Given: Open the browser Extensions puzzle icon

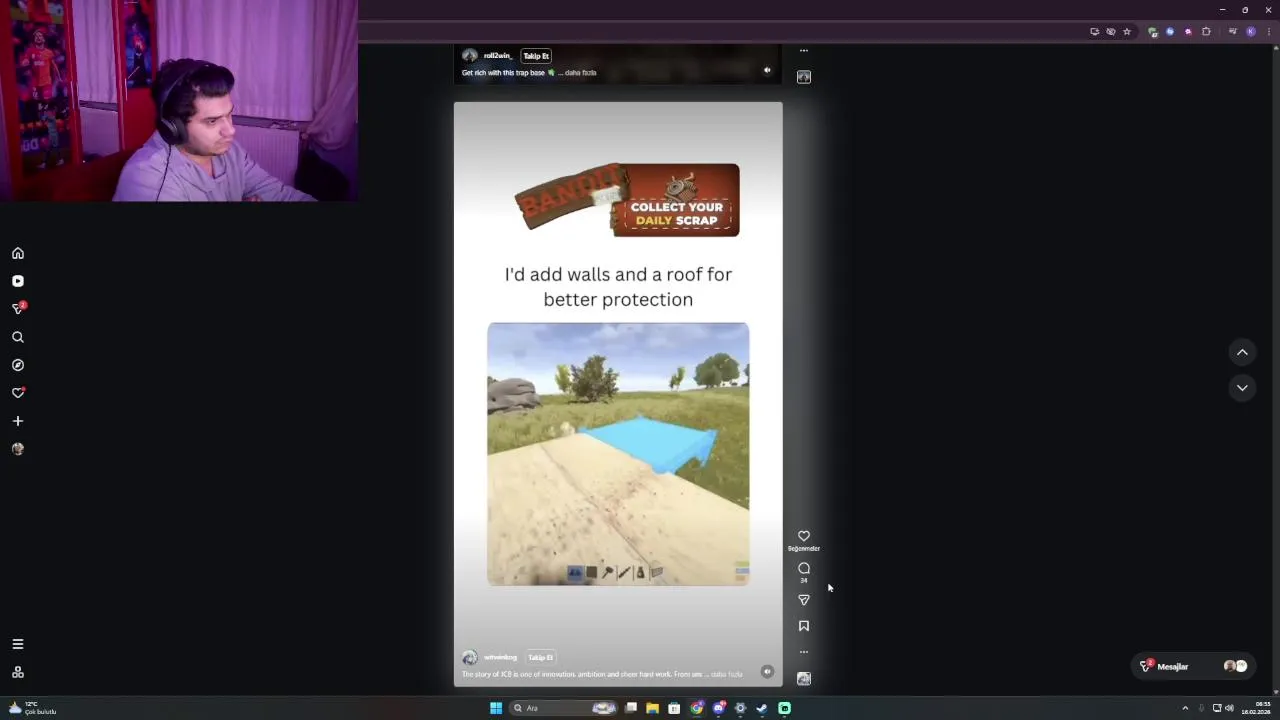Looking at the screenshot, I should pos(1206,32).
